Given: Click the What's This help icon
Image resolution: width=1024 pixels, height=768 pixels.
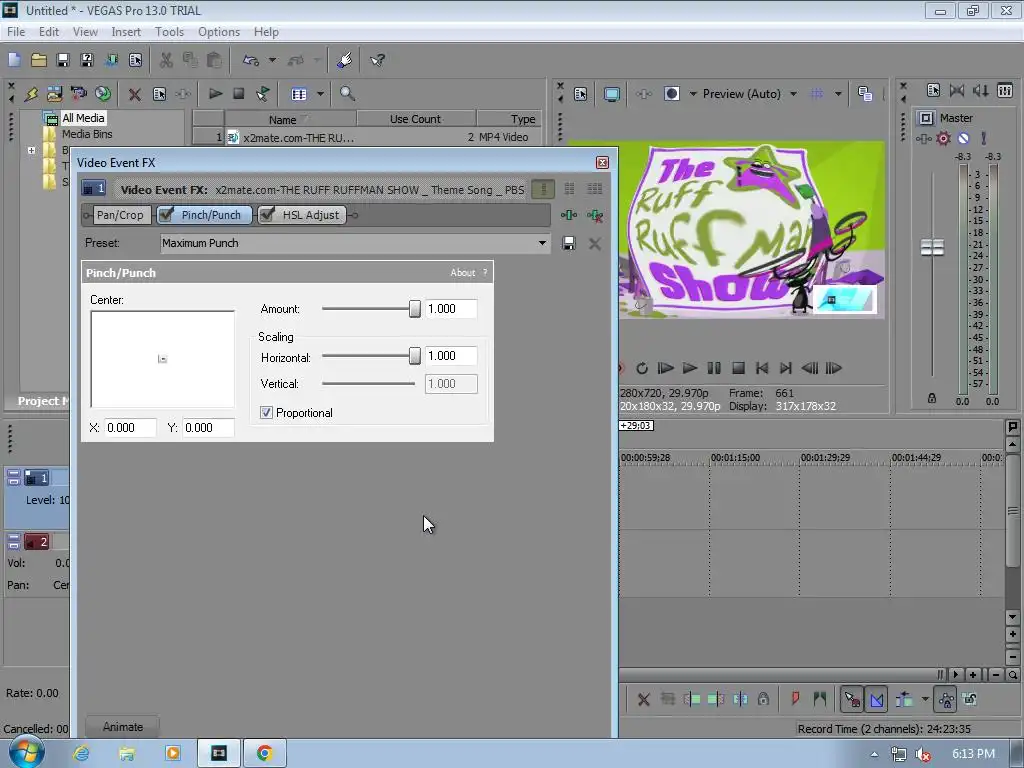Looking at the screenshot, I should coord(377,60).
